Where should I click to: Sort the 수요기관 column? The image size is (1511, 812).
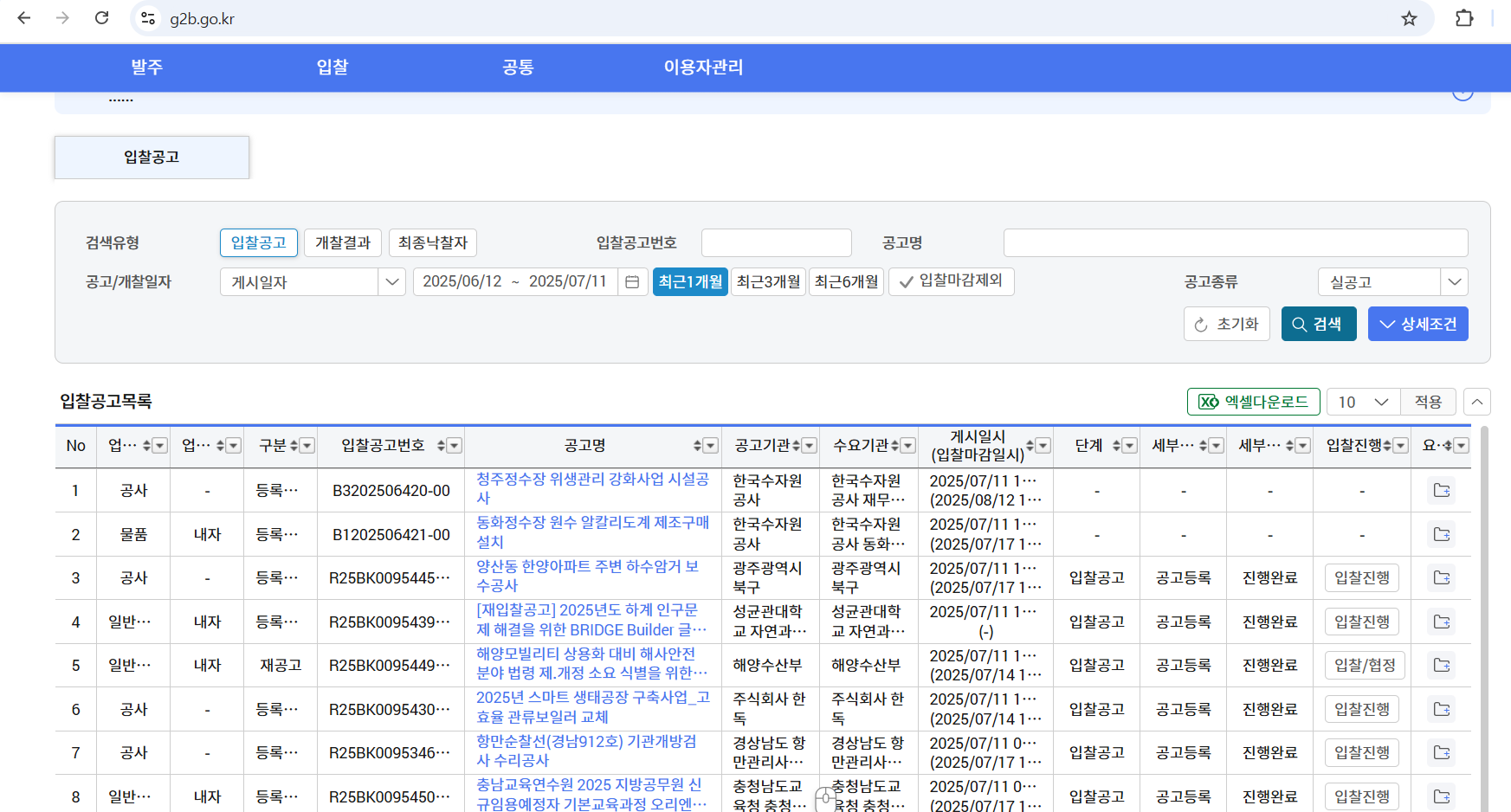[x=894, y=446]
